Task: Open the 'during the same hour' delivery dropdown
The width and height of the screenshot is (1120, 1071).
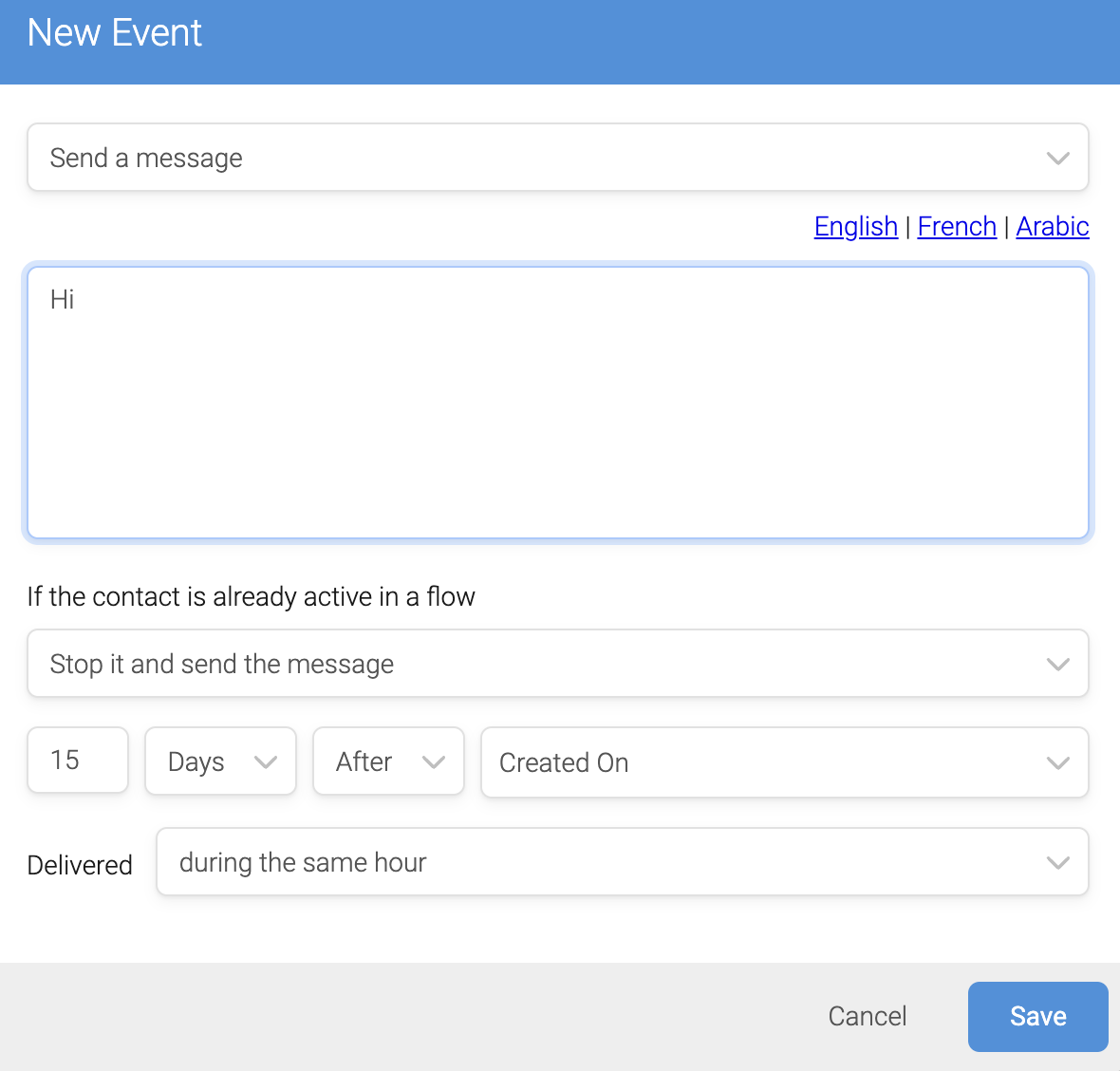Action: (622, 862)
